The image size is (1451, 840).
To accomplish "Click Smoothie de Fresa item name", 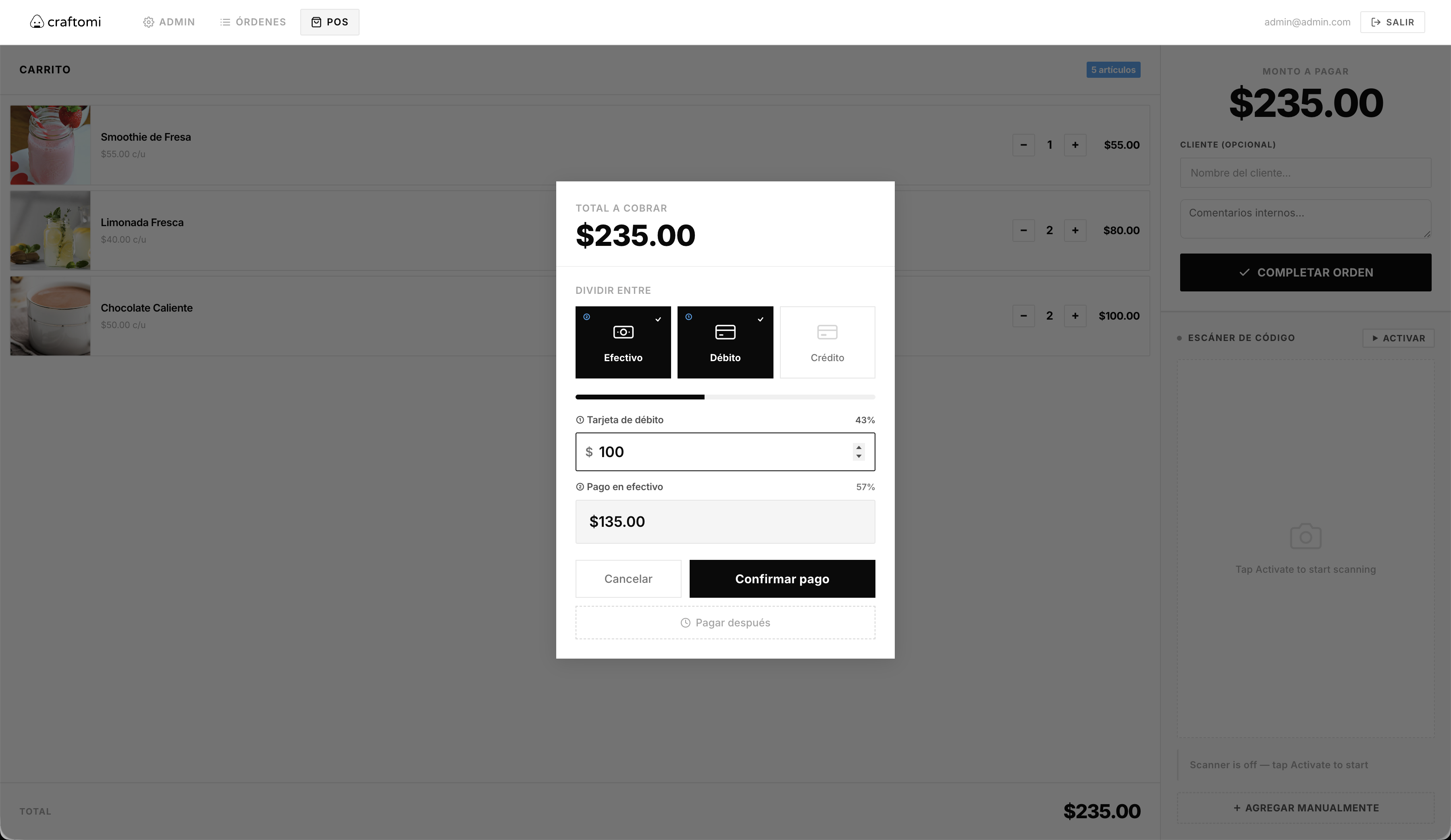I will [x=146, y=137].
